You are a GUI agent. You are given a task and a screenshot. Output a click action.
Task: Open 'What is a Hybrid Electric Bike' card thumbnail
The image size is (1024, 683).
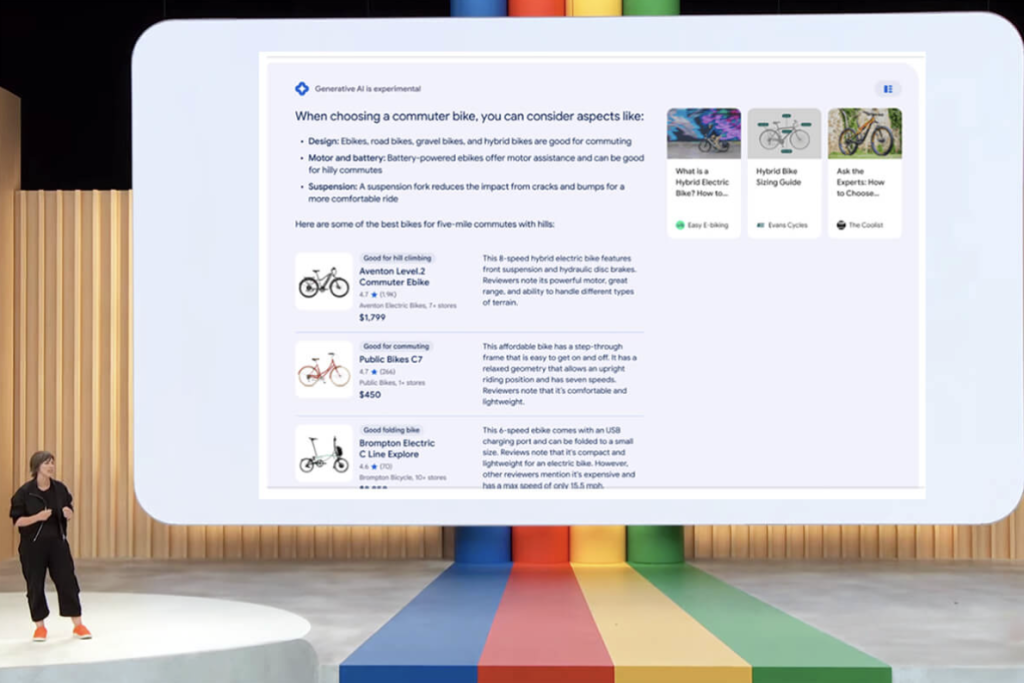(703, 133)
